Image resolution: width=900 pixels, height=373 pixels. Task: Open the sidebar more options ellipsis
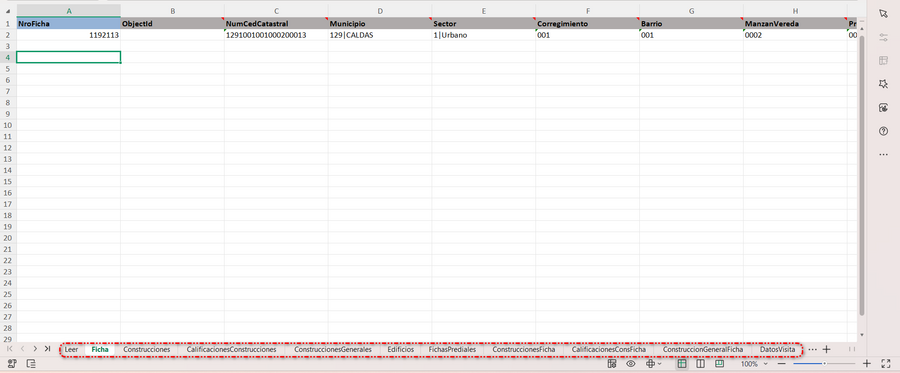pyautogui.click(x=883, y=155)
